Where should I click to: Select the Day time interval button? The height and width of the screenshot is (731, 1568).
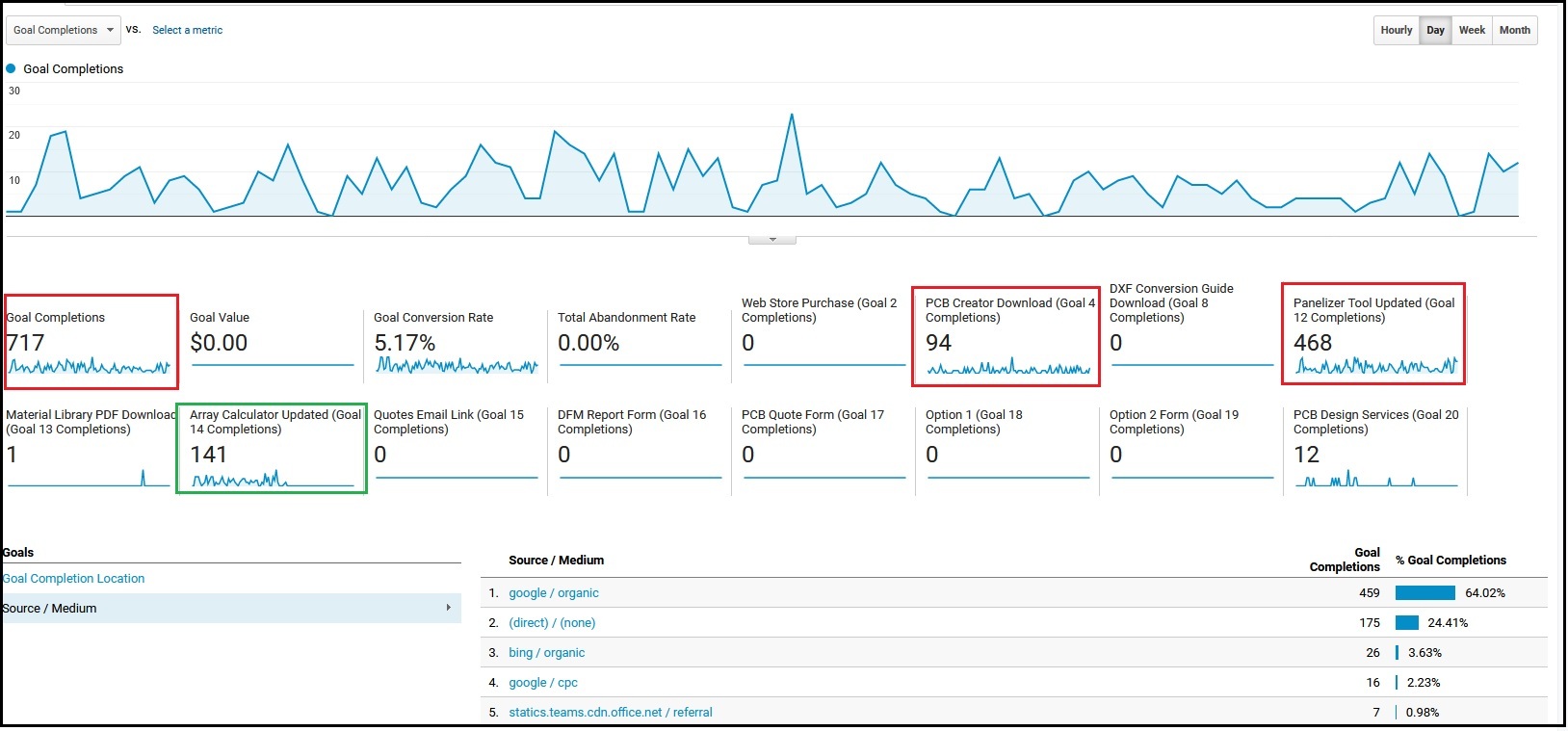(x=1435, y=30)
